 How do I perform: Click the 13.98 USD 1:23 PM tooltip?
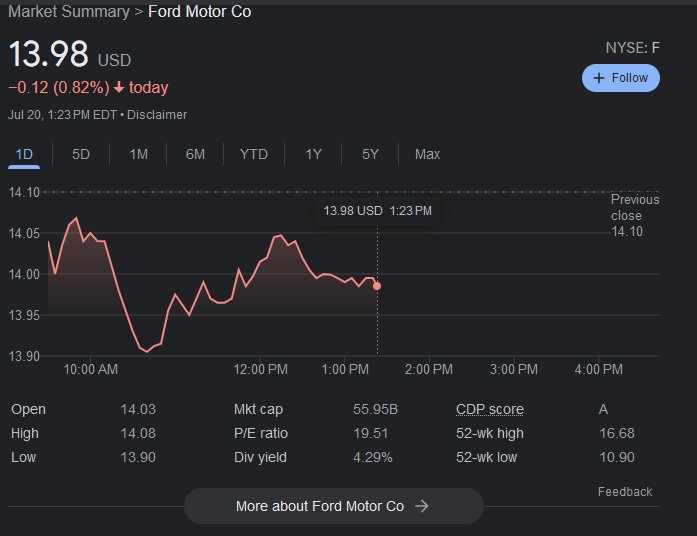coord(377,211)
